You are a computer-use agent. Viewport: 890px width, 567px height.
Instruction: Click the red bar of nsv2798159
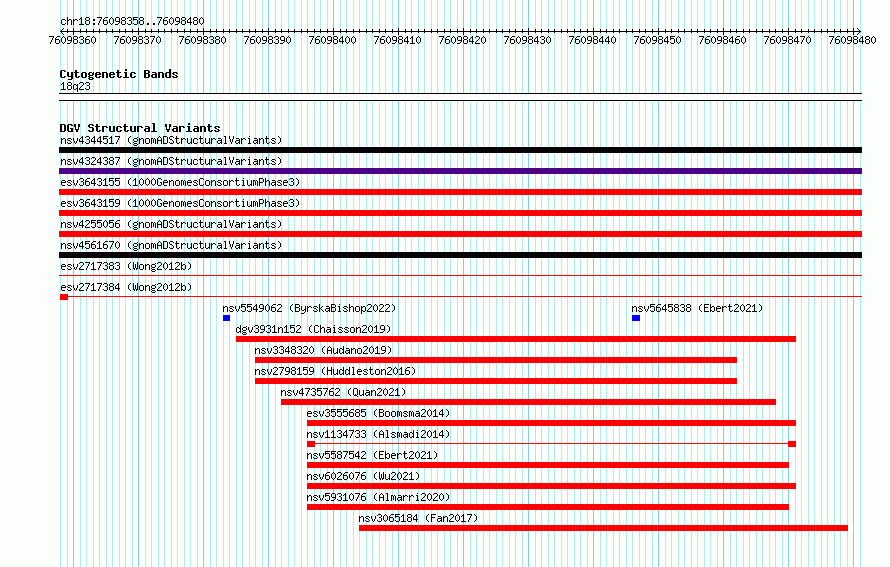[496, 381]
